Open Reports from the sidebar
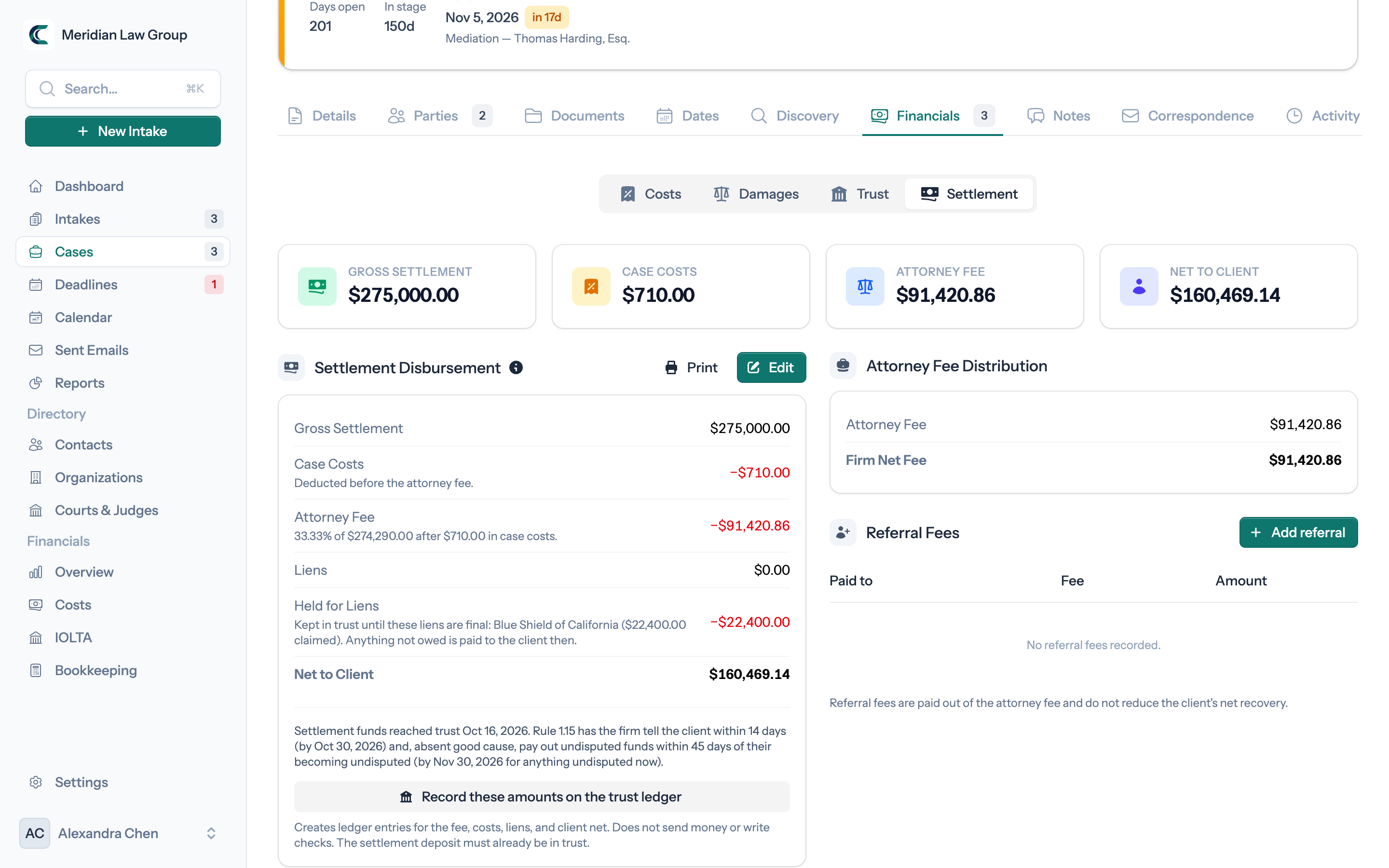 point(123,382)
